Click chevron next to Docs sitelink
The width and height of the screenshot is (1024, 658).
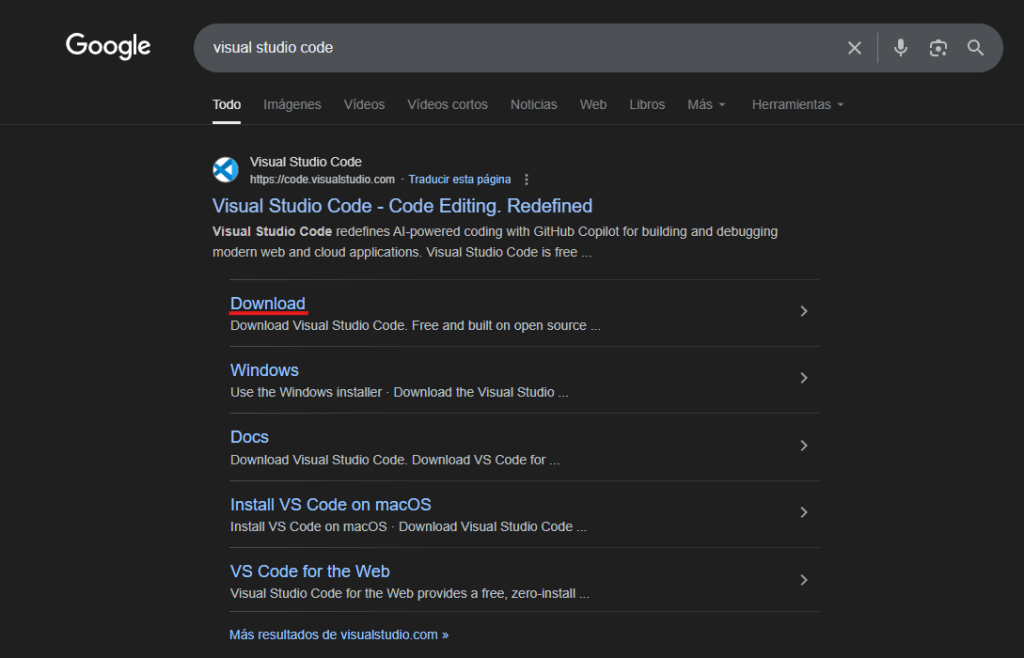click(803, 446)
